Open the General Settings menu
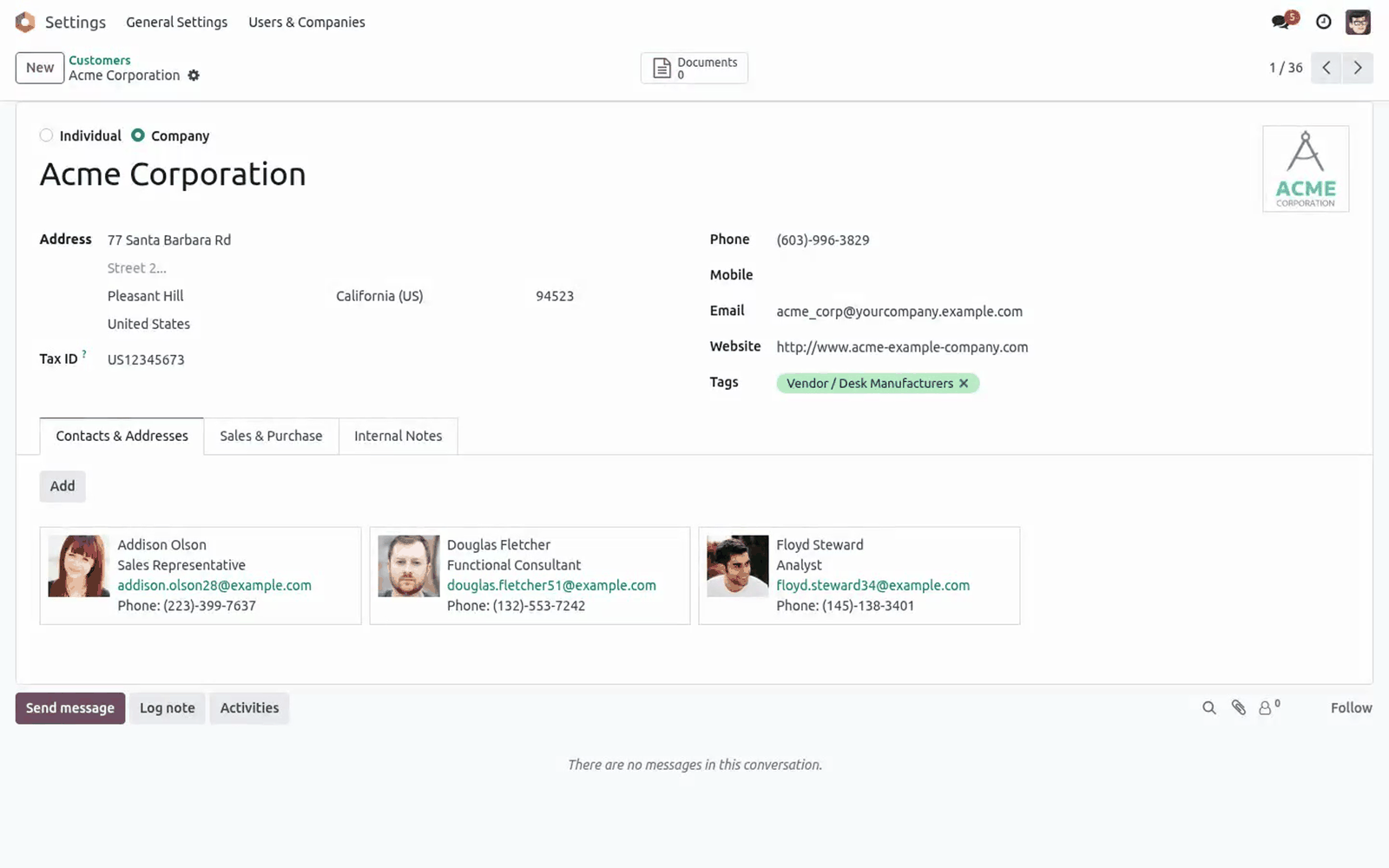This screenshot has height=868, width=1389. tap(176, 23)
